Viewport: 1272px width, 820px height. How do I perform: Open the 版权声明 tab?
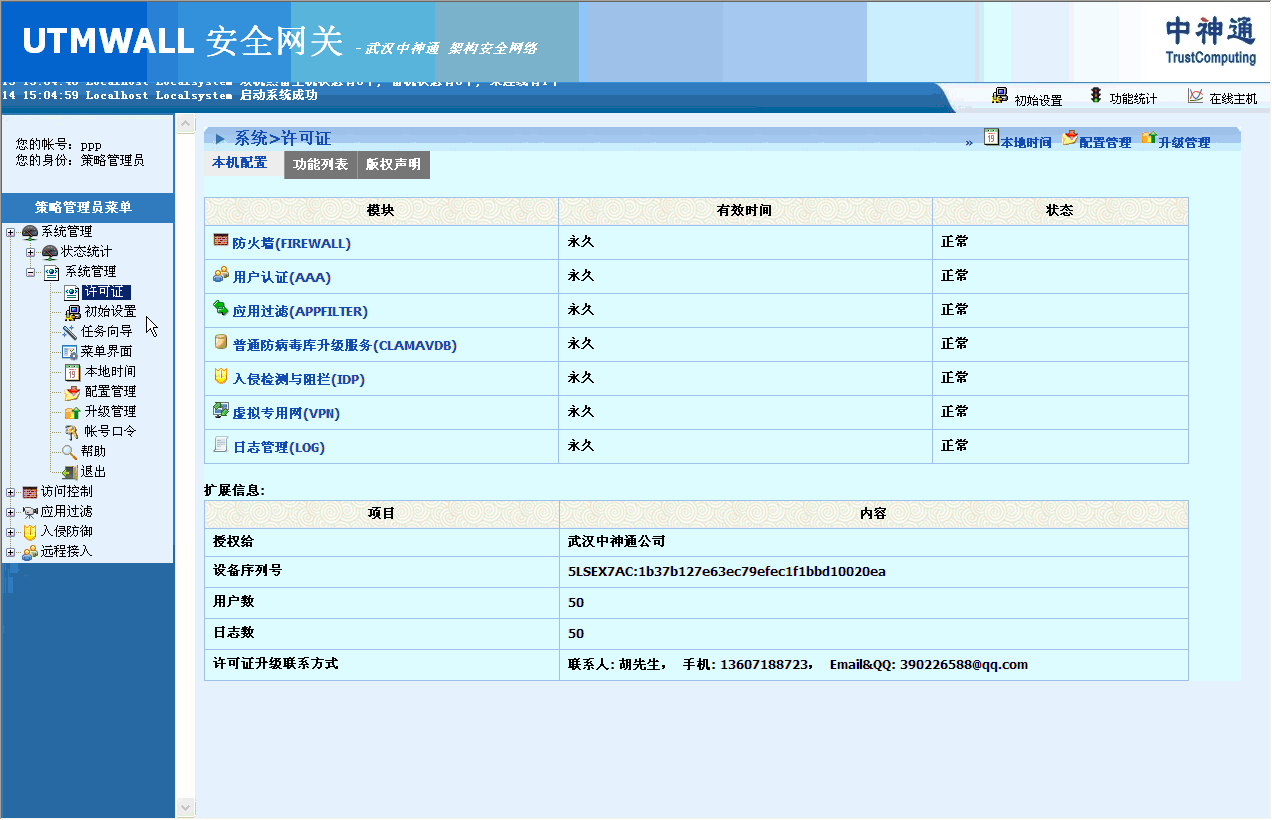point(393,165)
